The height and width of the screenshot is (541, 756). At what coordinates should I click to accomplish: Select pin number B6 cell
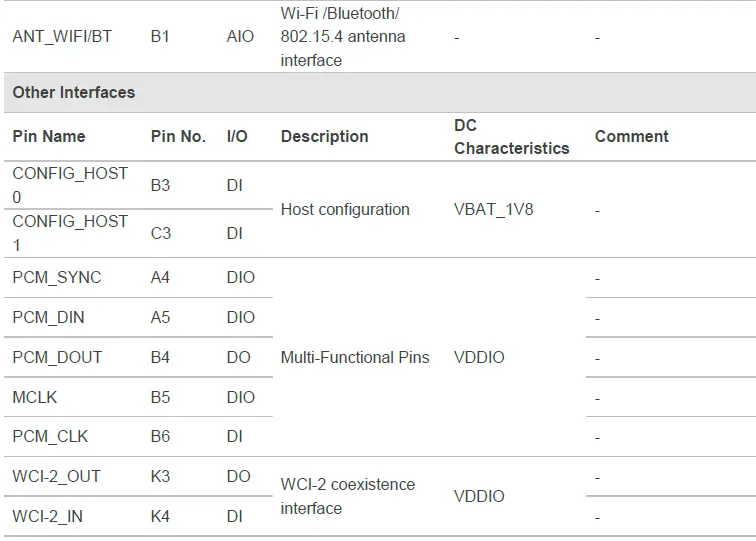click(160, 437)
